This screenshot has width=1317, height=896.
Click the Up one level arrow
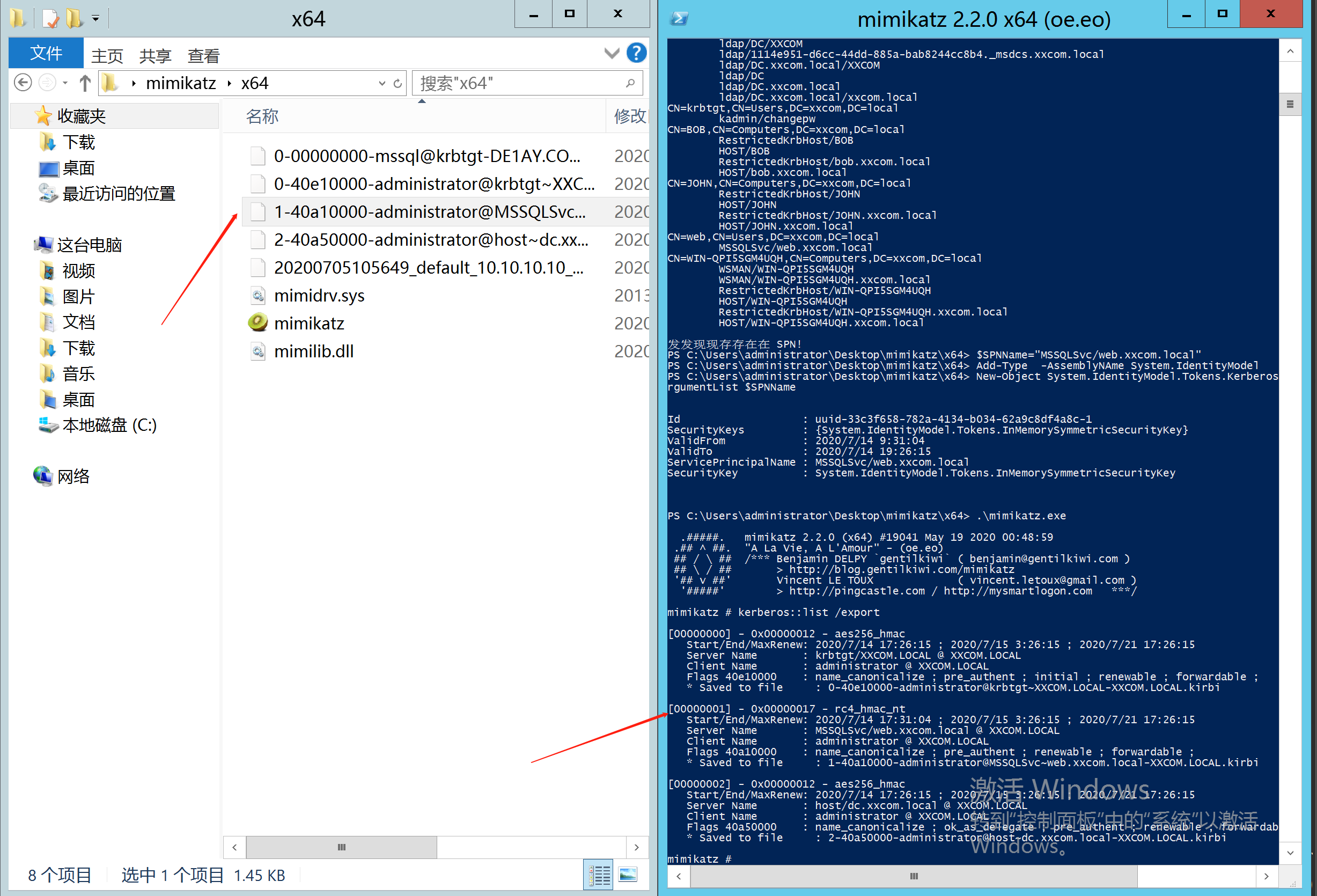click(85, 83)
